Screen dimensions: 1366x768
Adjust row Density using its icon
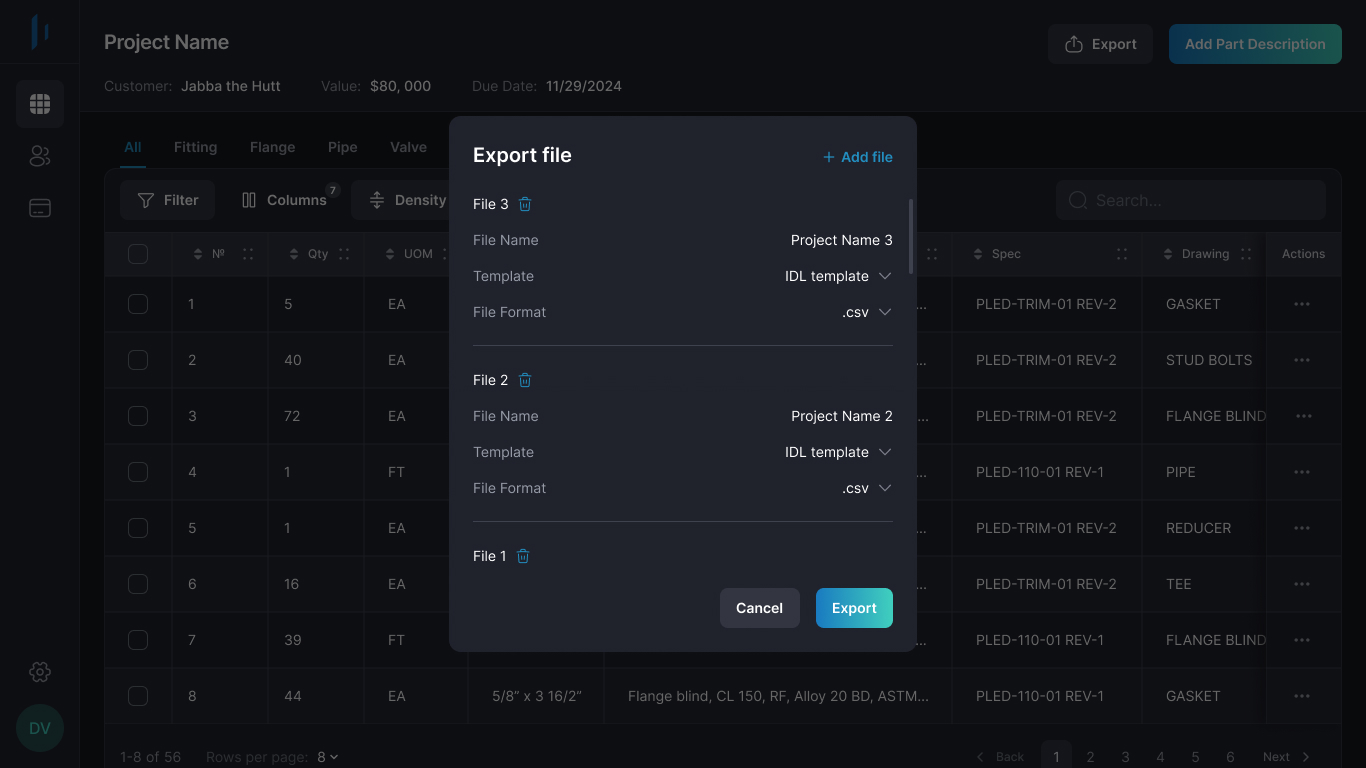click(375, 200)
